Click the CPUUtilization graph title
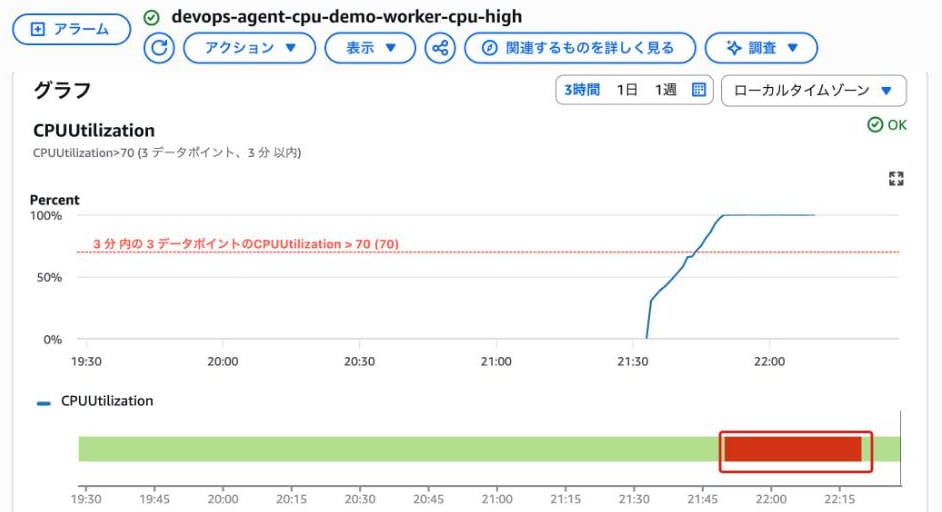The width and height of the screenshot is (942, 512). tap(94, 130)
